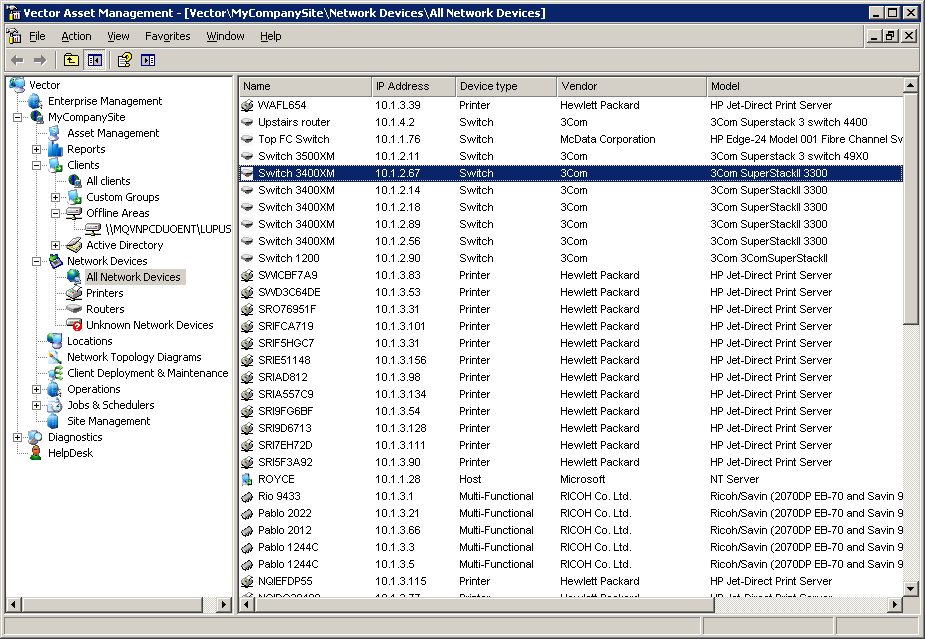The height and width of the screenshot is (639, 925).
Task: Click the list's vertical scrollbar down arrow
Action: (910, 588)
